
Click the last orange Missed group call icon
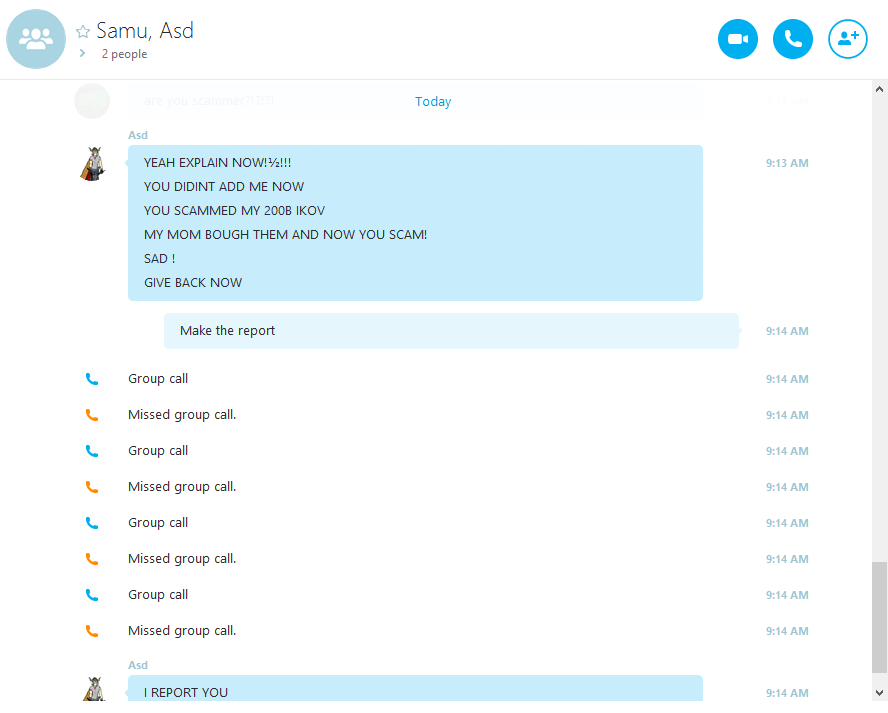click(92, 631)
